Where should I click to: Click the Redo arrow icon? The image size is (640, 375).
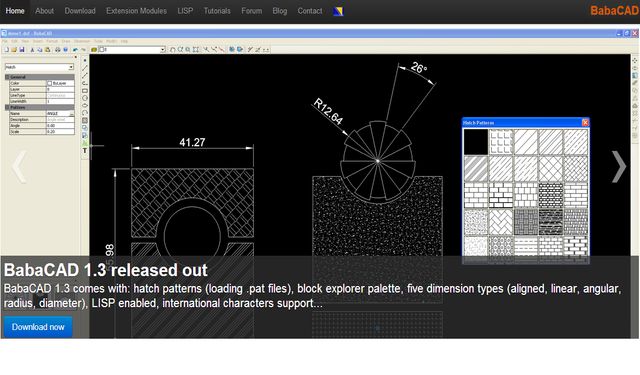pos(83,50)
